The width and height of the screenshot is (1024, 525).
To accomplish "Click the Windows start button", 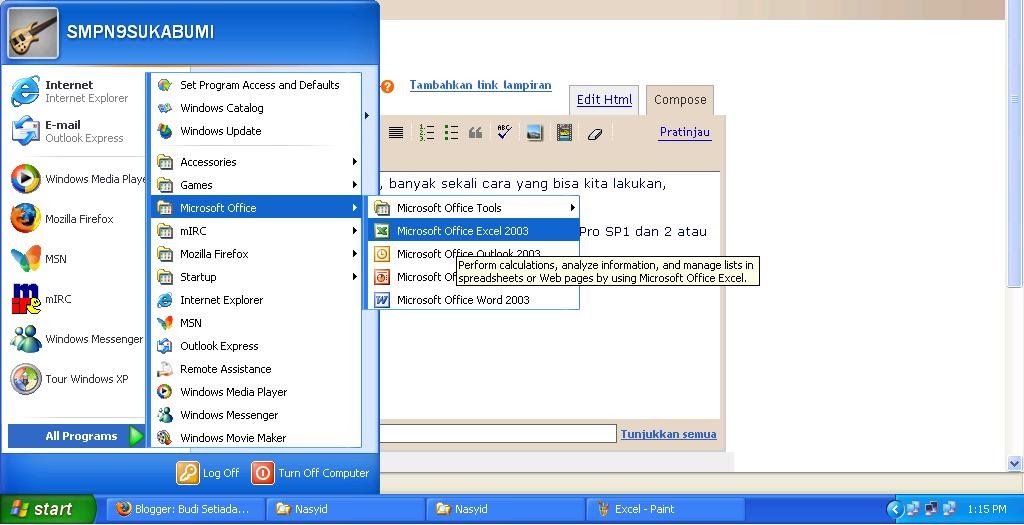I will [48, 509].
